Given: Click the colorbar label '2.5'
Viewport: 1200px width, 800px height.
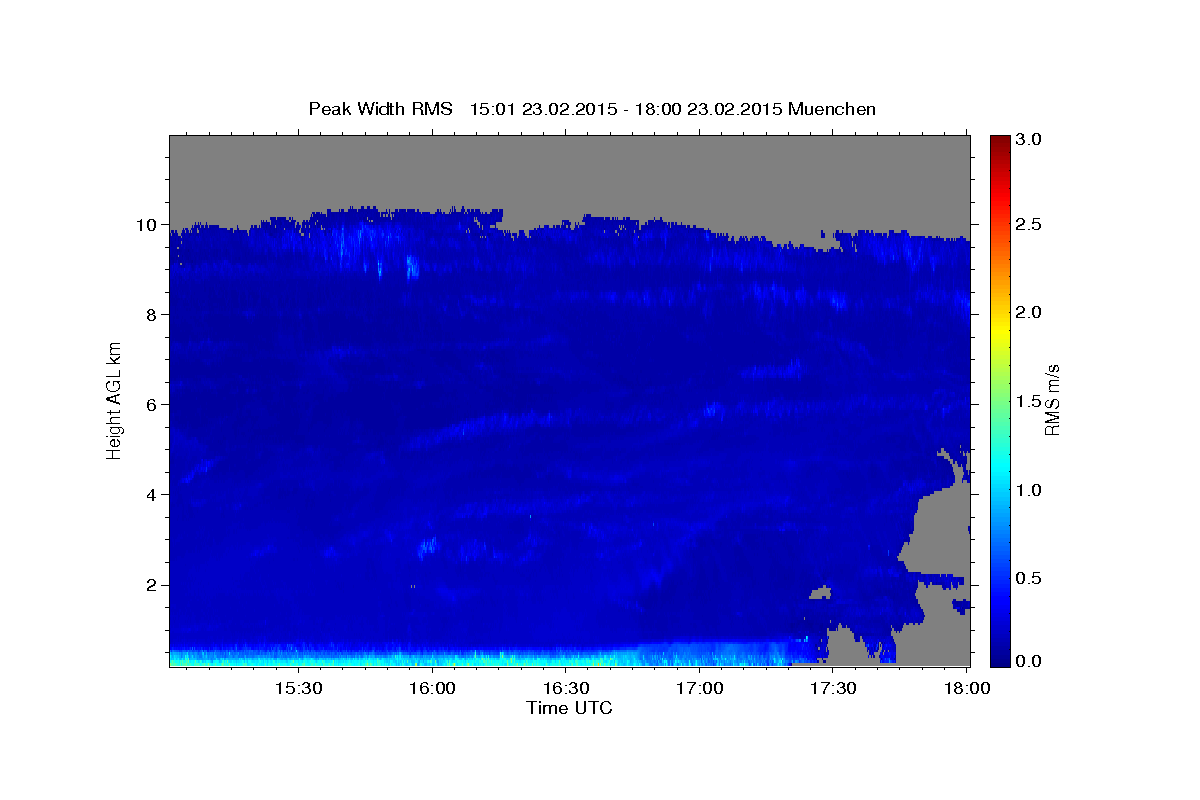Looking at the screenshot, I should (x=1030, y=224).
